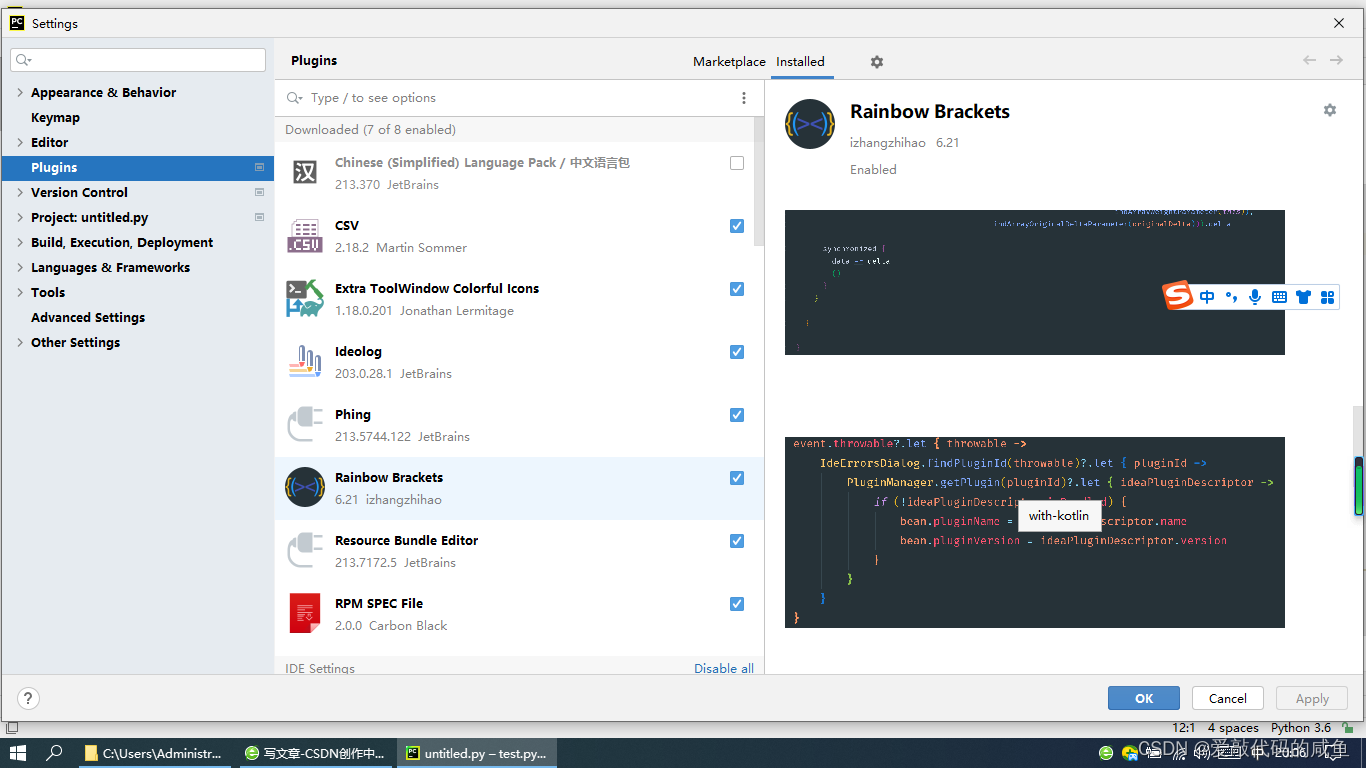The image size is (1366, 768).
Task: Uncheck the Resource Bundle Editor checkbox
Action: (x=737, y=541)
